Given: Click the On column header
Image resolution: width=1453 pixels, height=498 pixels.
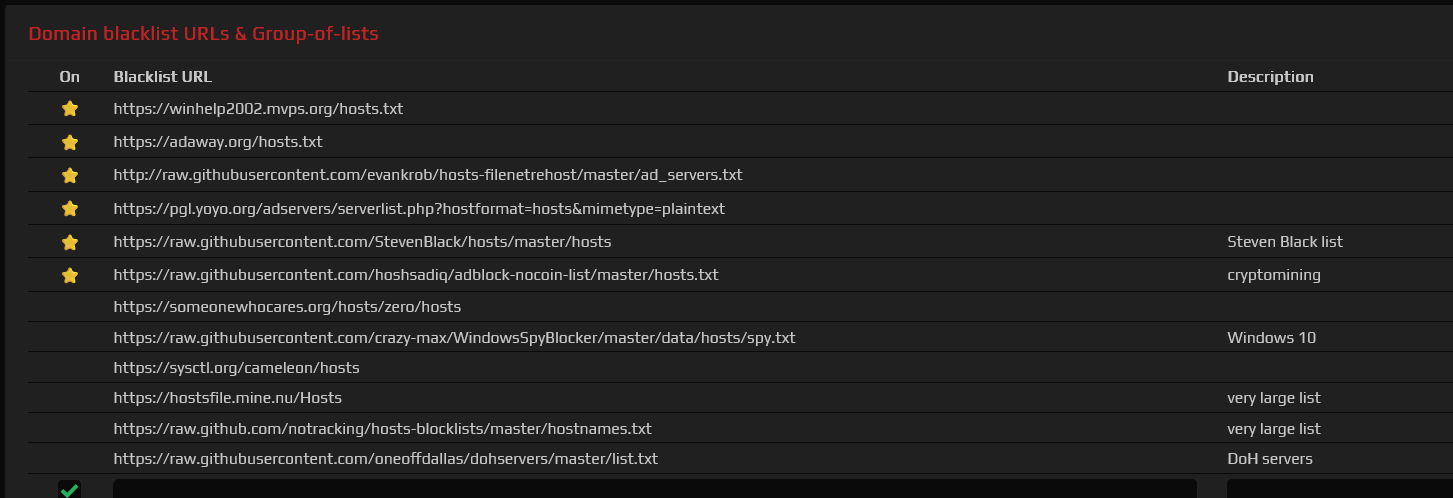Looking at the screenshot, I should (70, 77).
